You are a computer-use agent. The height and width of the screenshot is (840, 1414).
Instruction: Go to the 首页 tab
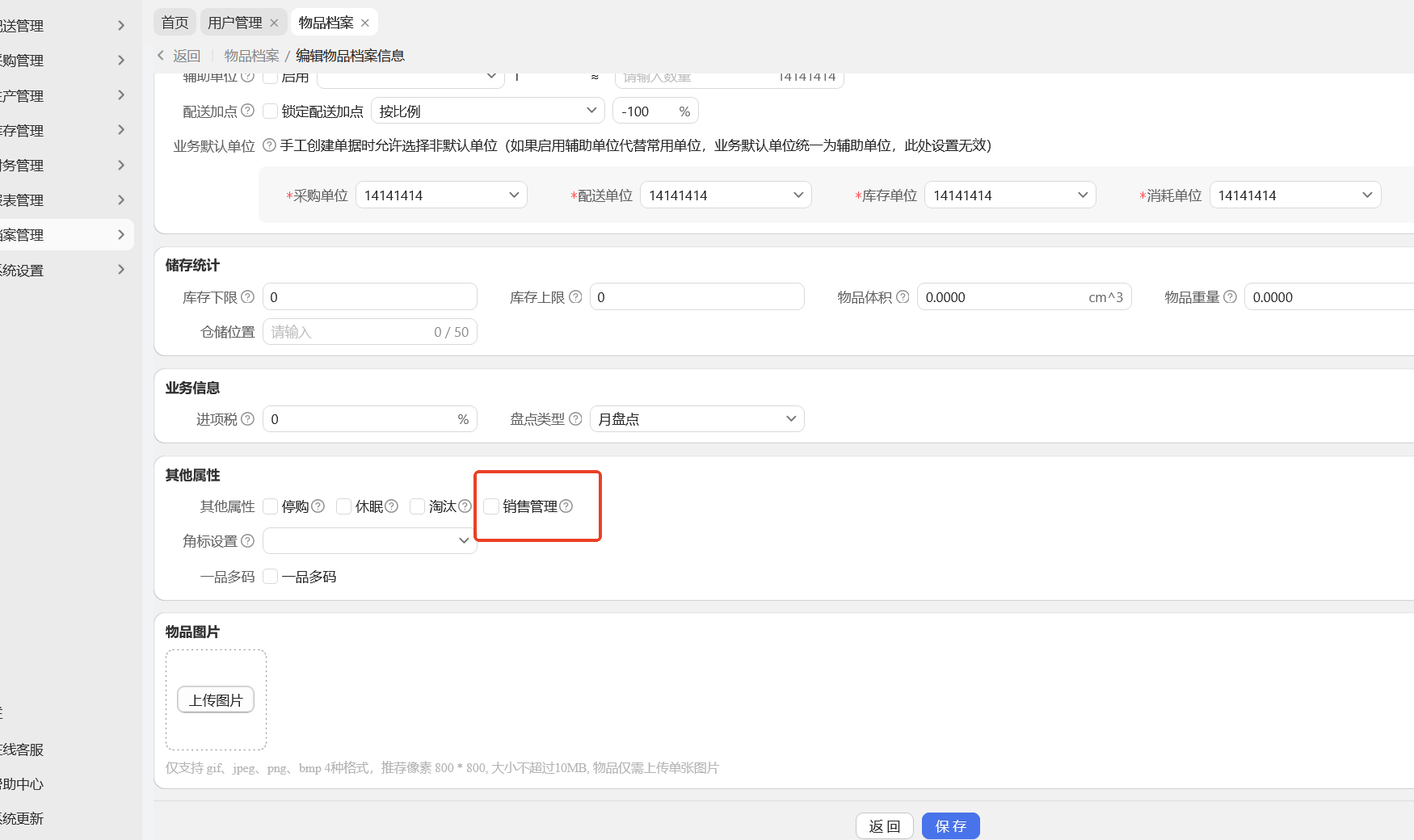[175, 23]
